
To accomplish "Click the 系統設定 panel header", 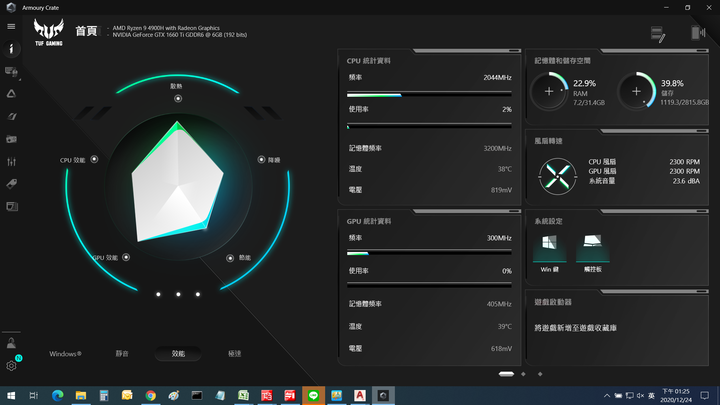I will tap(548, 221).
